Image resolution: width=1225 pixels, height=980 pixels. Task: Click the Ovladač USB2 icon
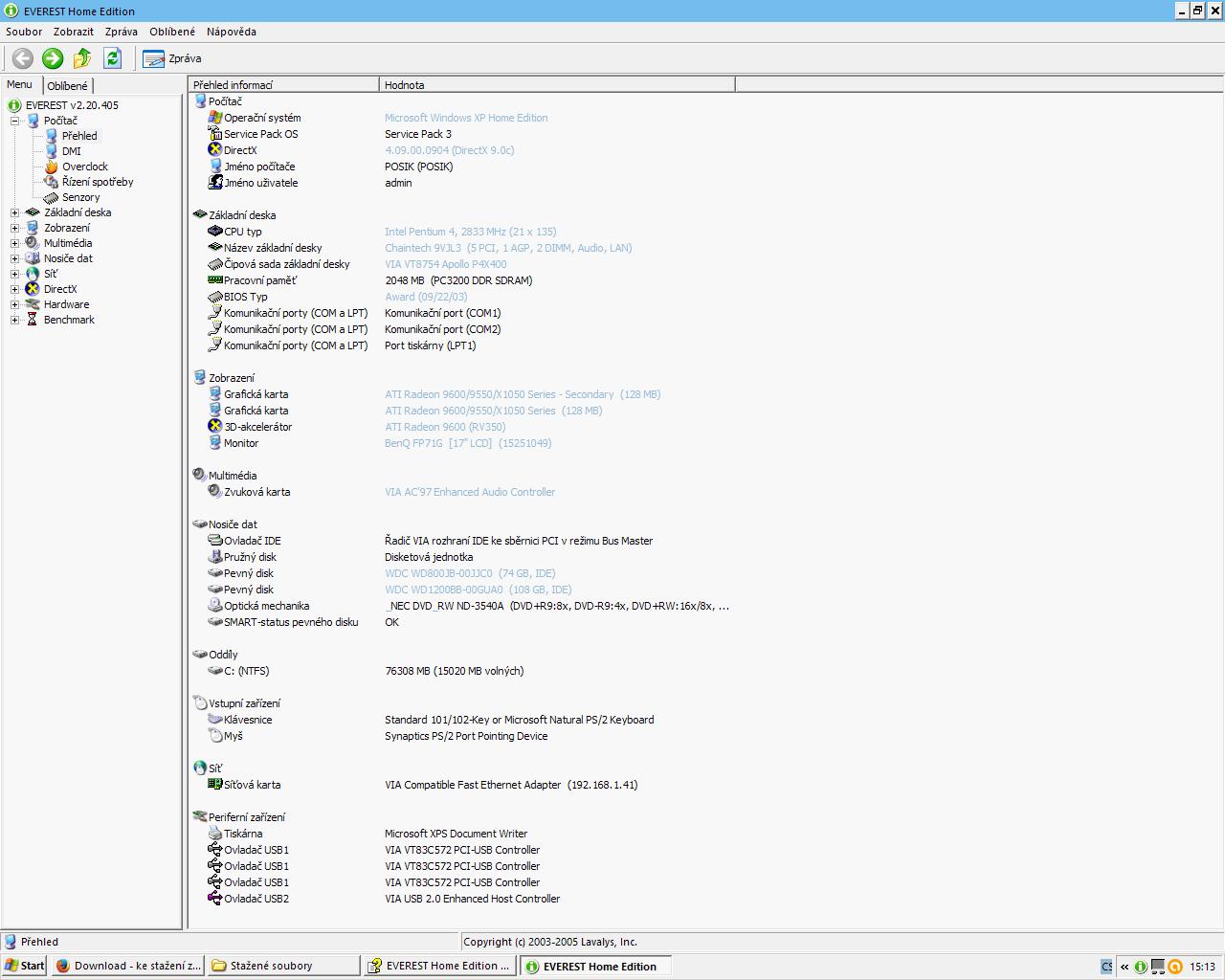[215, 899]
